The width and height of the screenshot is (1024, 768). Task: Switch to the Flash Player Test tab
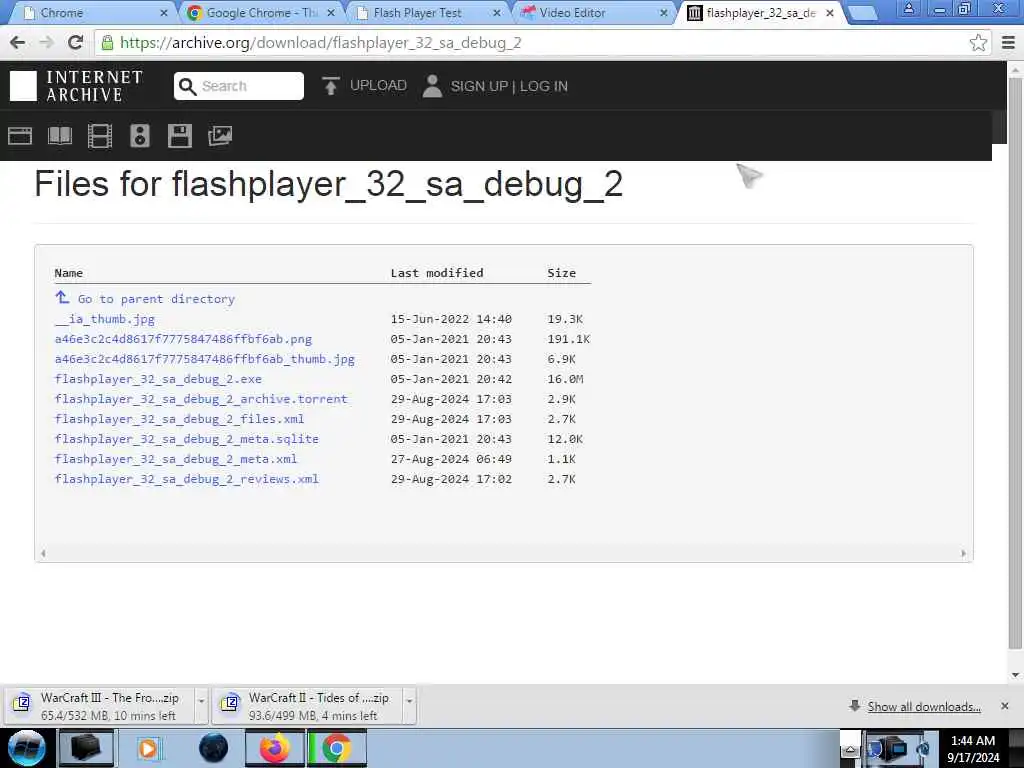click(x=428, y=12)
